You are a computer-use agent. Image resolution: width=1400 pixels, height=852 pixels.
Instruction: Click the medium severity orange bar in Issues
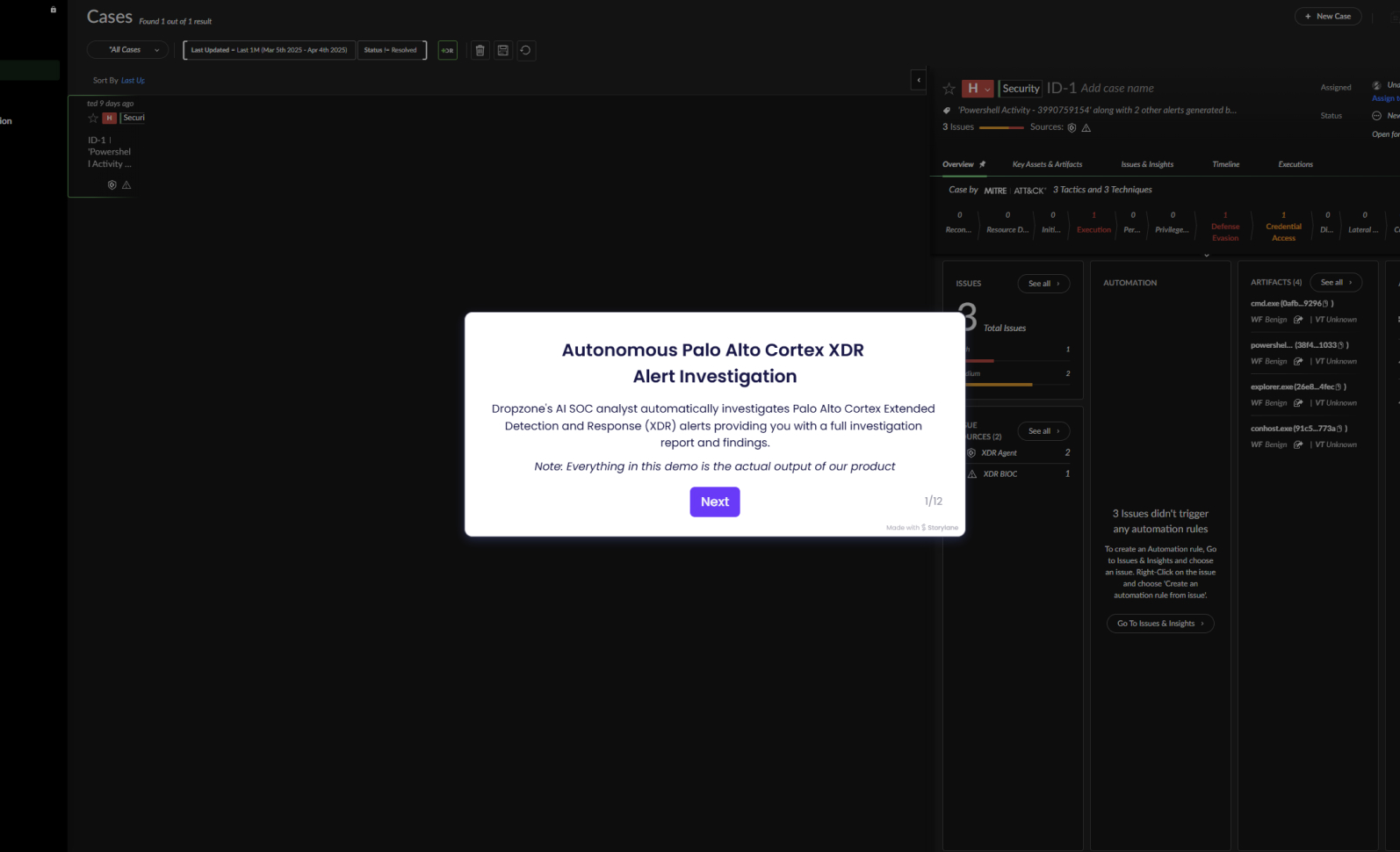click(x=999, y=385)
